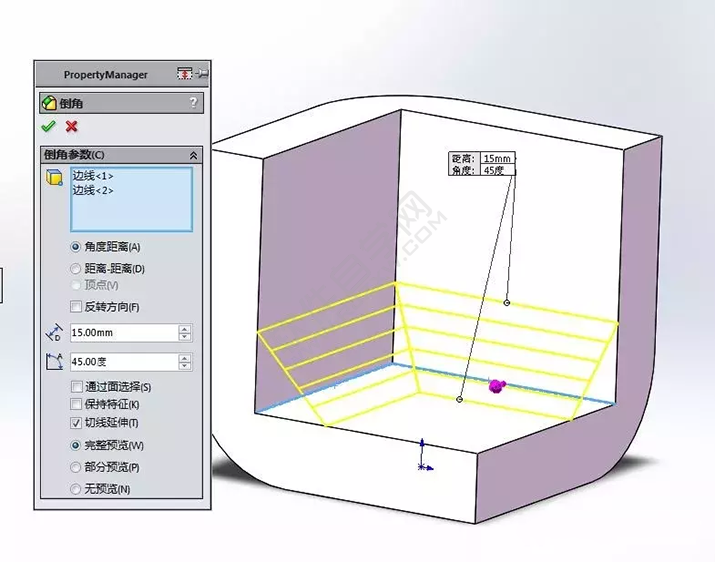Enable 反转方向(F) checkbox
715x562 pixels.
(76, 307)
